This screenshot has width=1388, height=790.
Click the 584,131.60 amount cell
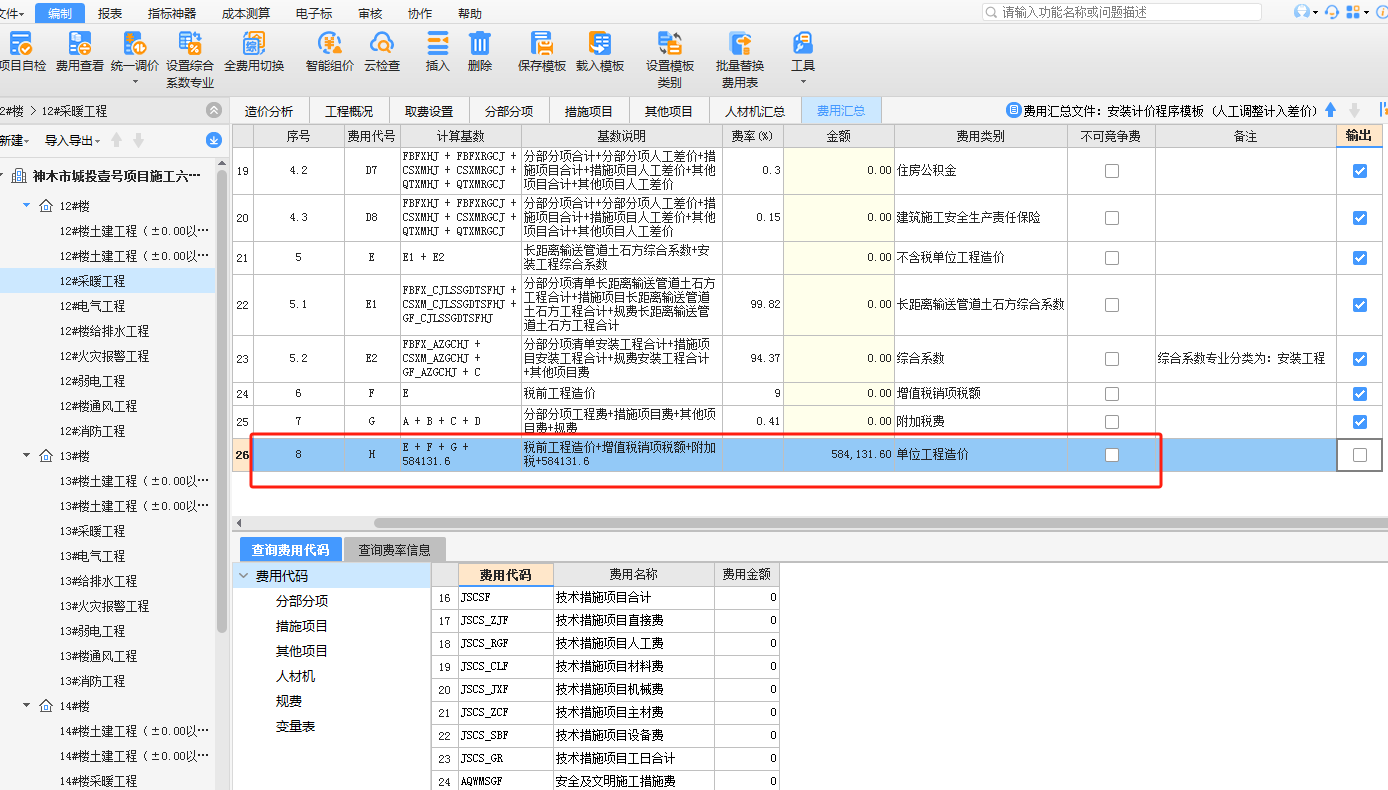pos(839,455)
